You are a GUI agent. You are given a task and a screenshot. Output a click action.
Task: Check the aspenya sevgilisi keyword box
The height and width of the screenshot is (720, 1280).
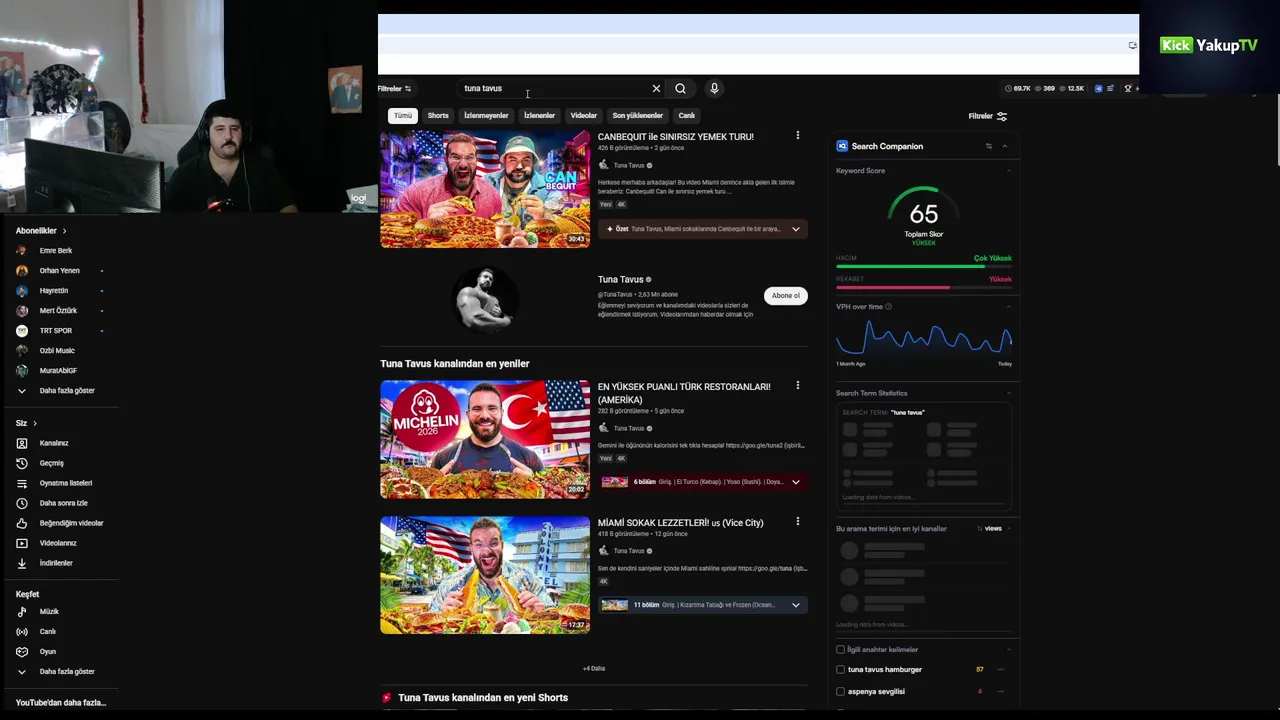pos(840,691)
